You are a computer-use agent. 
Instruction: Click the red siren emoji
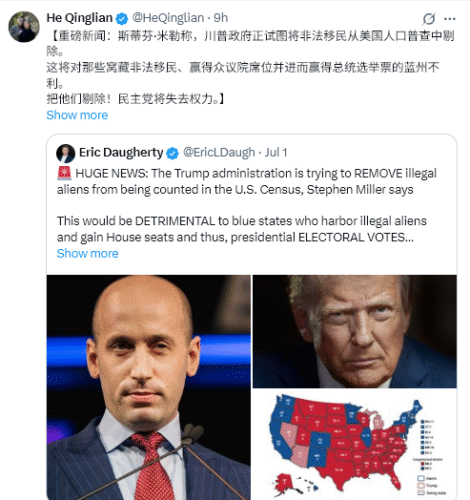(x=64, y=173)
